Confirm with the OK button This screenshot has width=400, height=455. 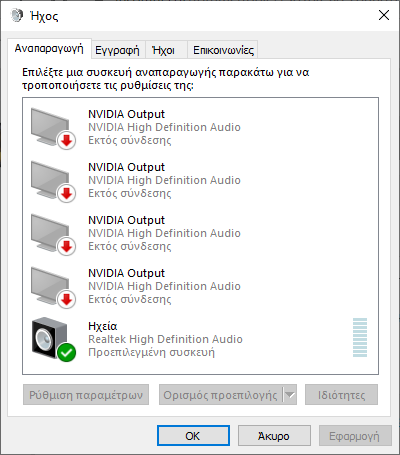coord(193,436)
